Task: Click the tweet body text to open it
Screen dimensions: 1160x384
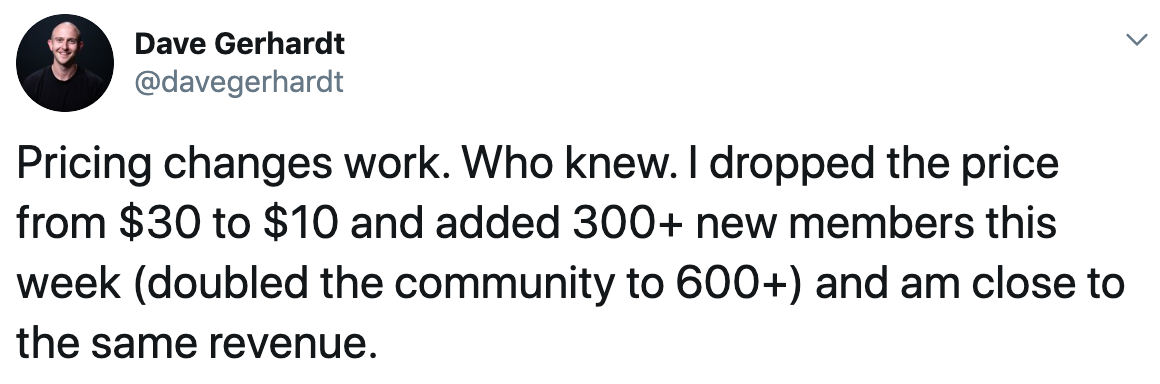Action: [570, 254]
